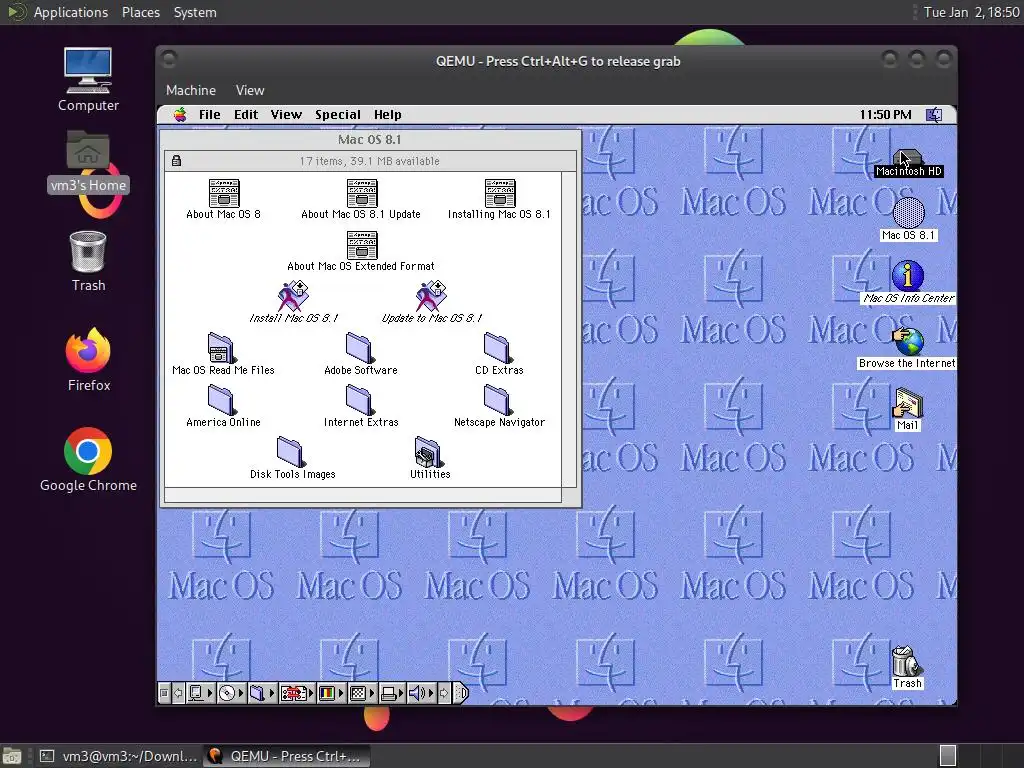Open the QEMU Machine menu

191,90
